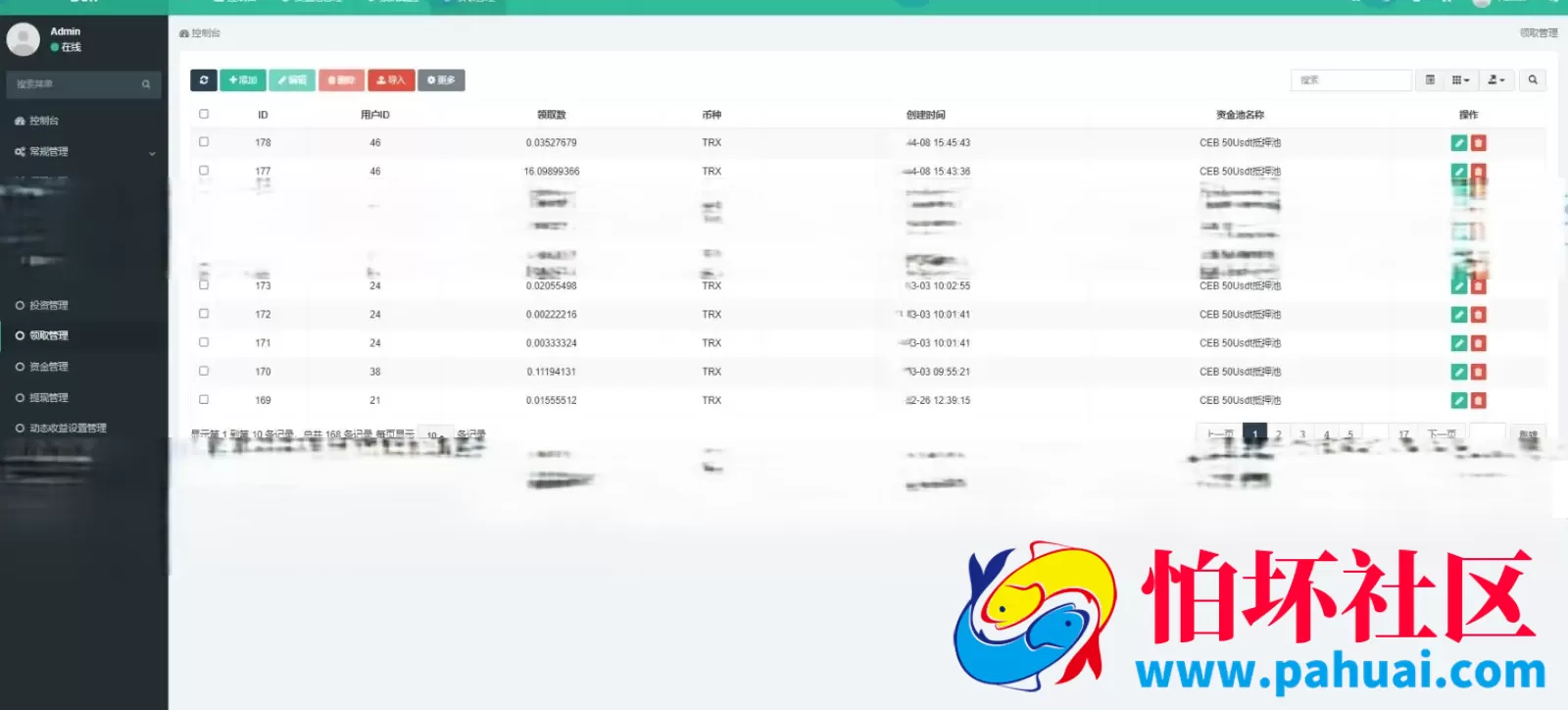Viewport: 1568px width, 710px height.
Task: Click the 控制台 breadcrumb link
Action: point(200,33)
